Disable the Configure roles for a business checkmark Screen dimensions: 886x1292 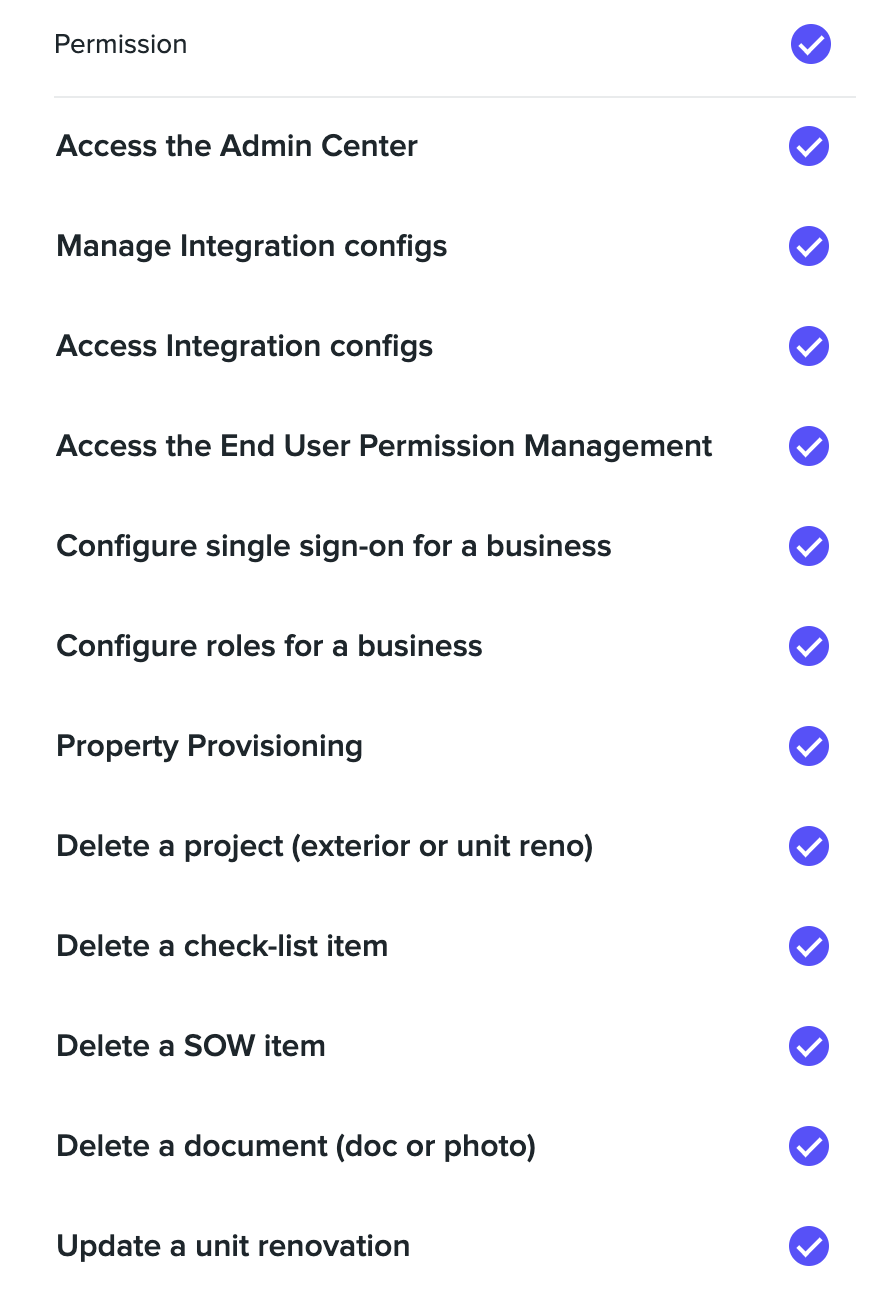click(809, 646)
